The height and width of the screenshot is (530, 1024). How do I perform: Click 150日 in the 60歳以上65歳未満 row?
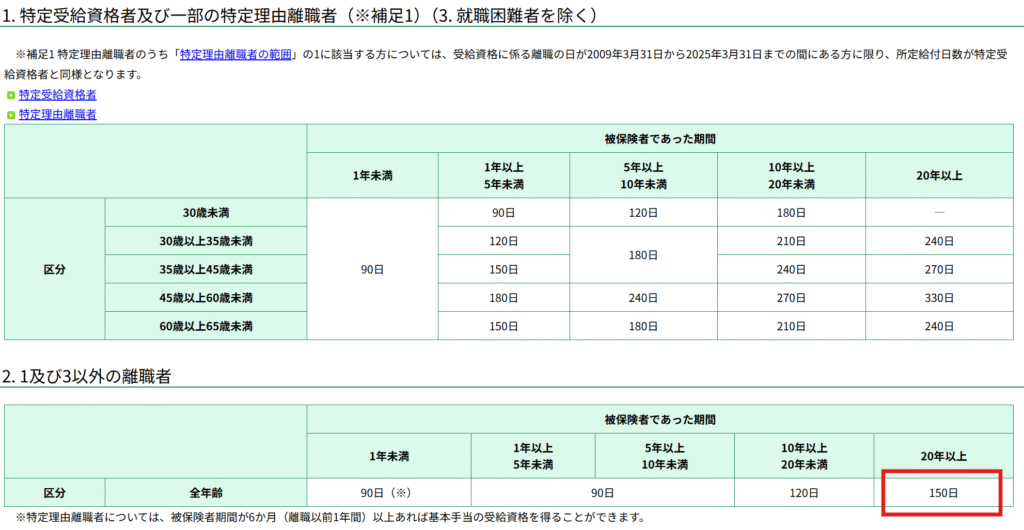pos(504,326)
